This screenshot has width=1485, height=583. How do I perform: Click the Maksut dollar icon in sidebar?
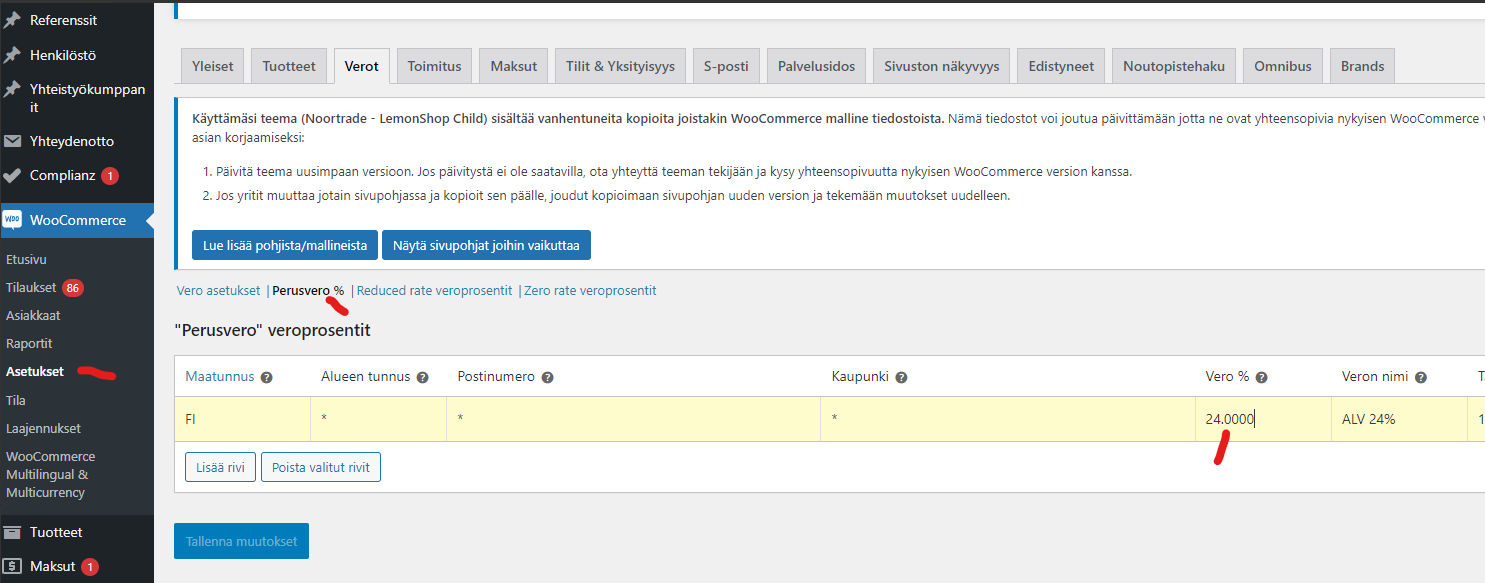point(12,566)
